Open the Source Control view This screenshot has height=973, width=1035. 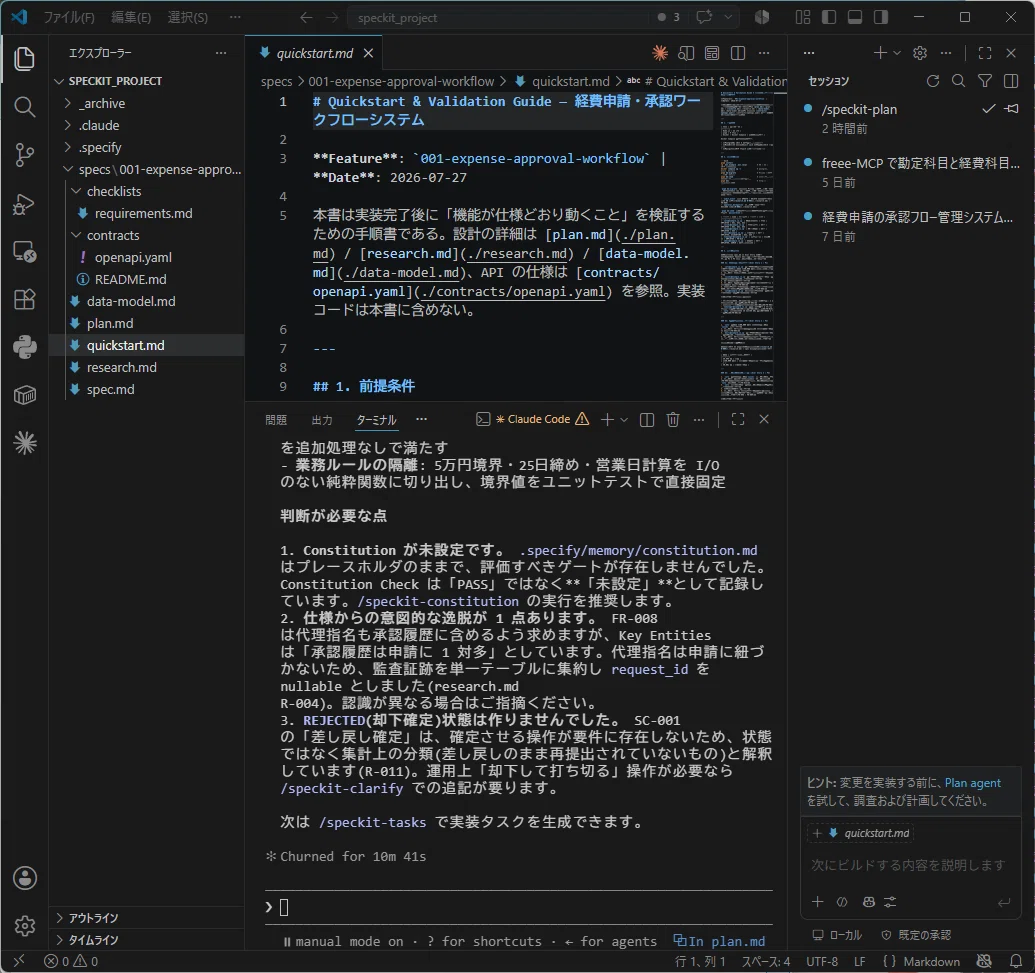24,155
